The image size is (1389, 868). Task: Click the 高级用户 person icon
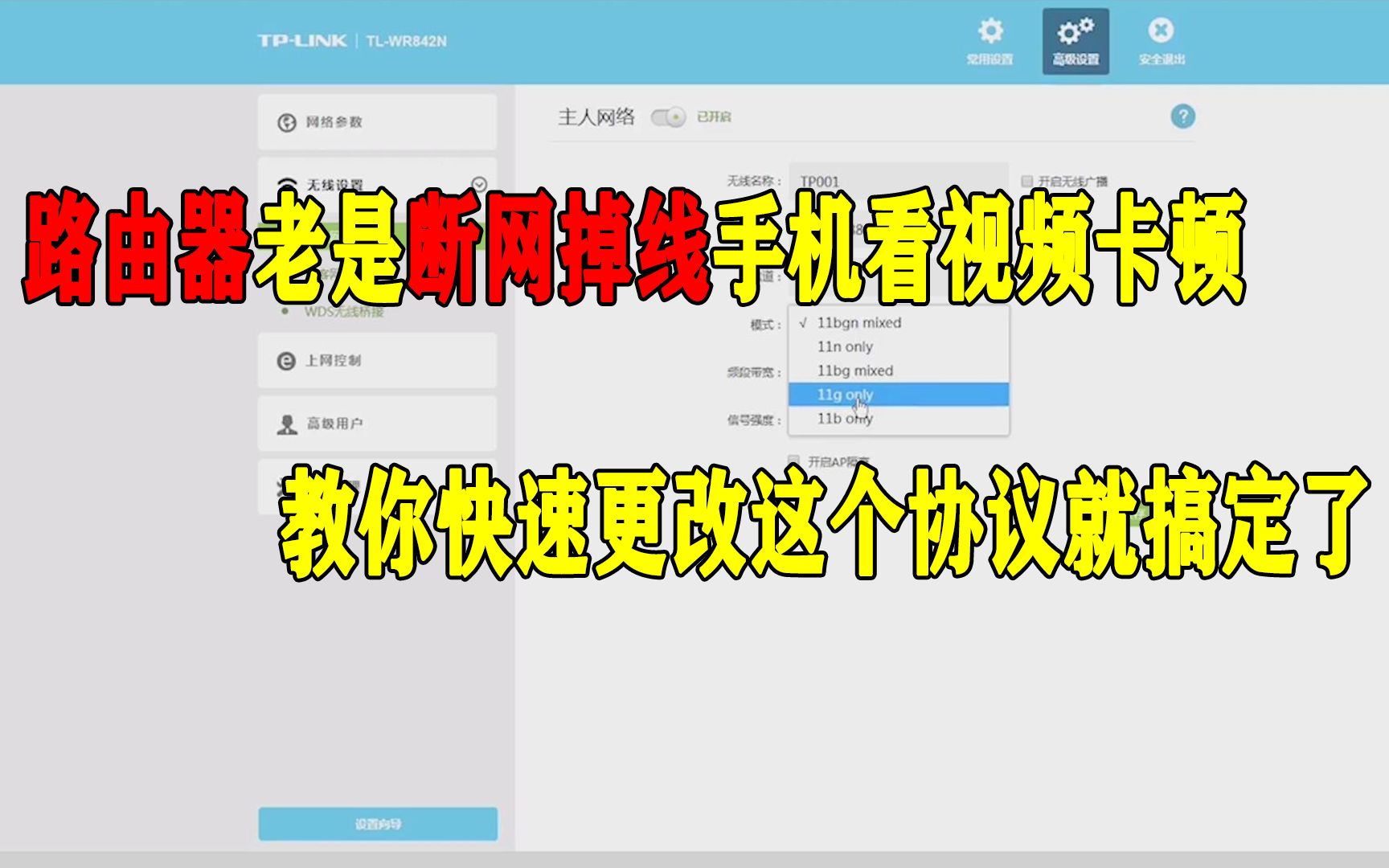click(287, 424)
